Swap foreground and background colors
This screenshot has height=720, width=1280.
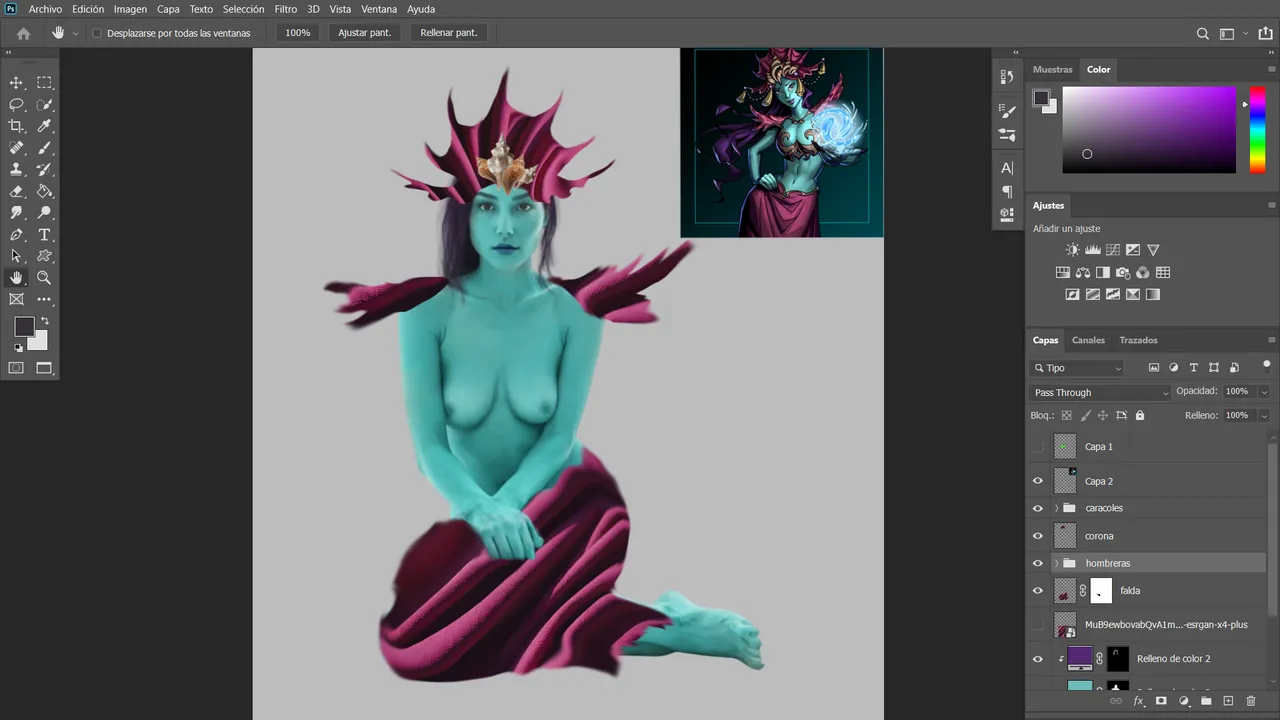[x=44, y=321]
